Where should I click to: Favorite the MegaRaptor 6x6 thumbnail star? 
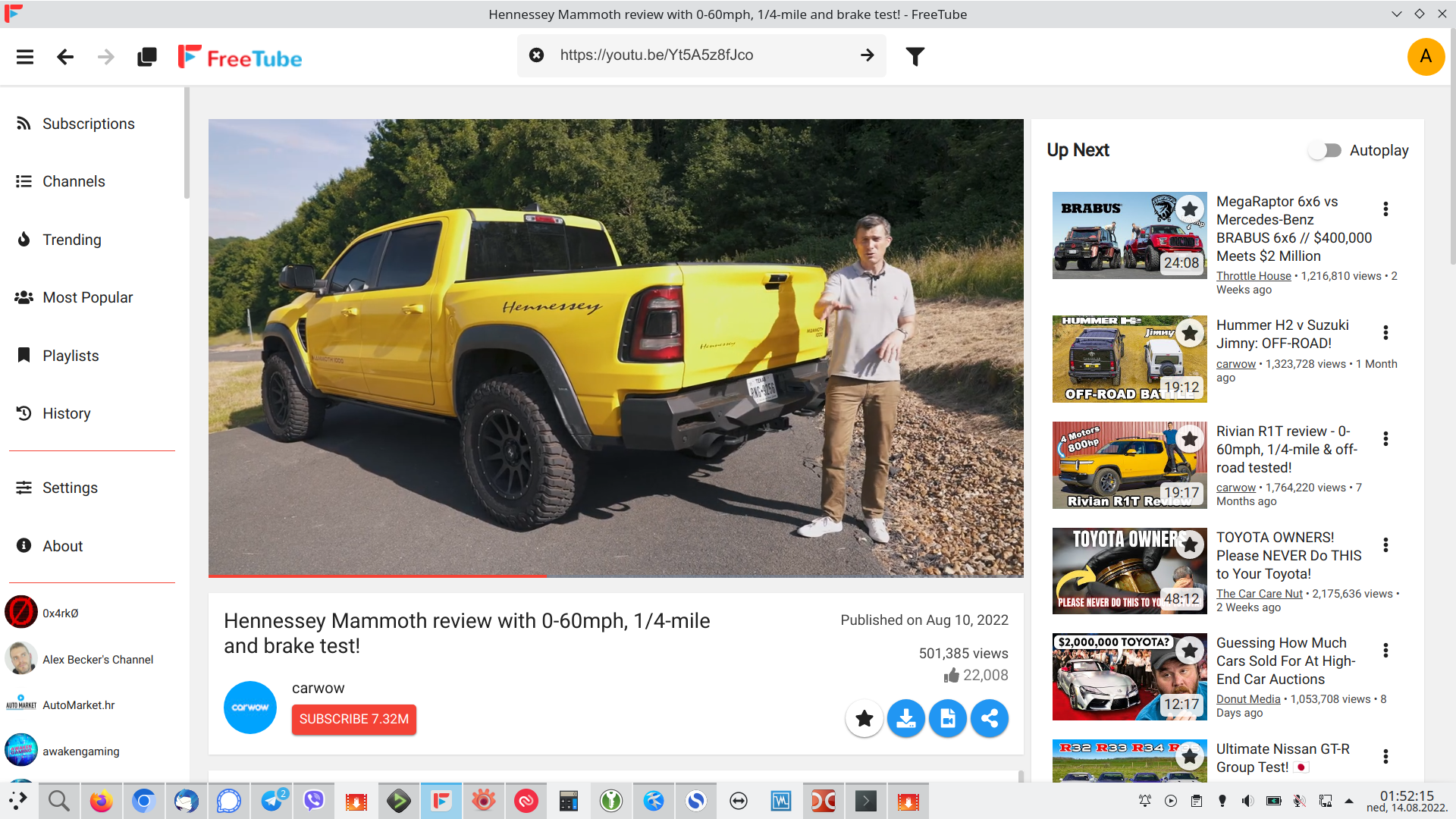pos(1190,209)
